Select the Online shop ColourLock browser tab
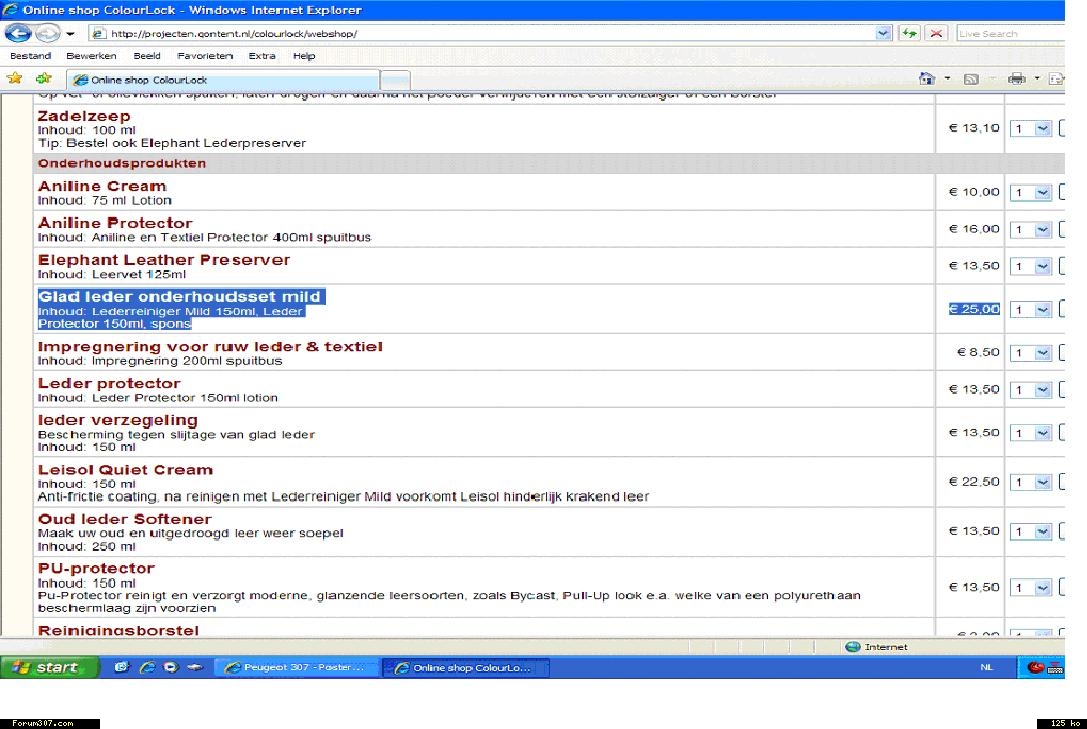Viewport: 1087px width, 729px height. click(x=223, y=80)
